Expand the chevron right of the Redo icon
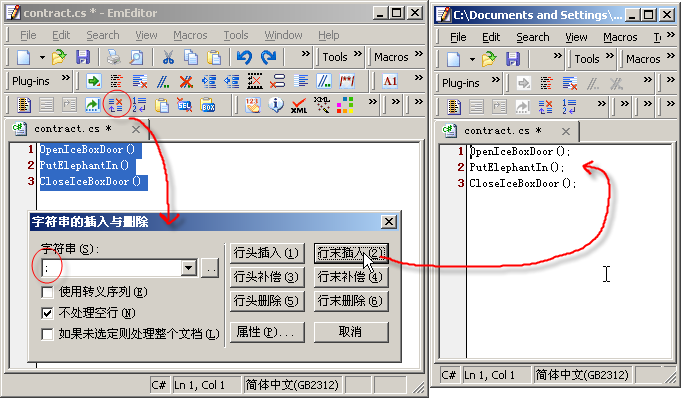Image resolution: width=682 pixels, height=398 pixels. tap(306, 54)
